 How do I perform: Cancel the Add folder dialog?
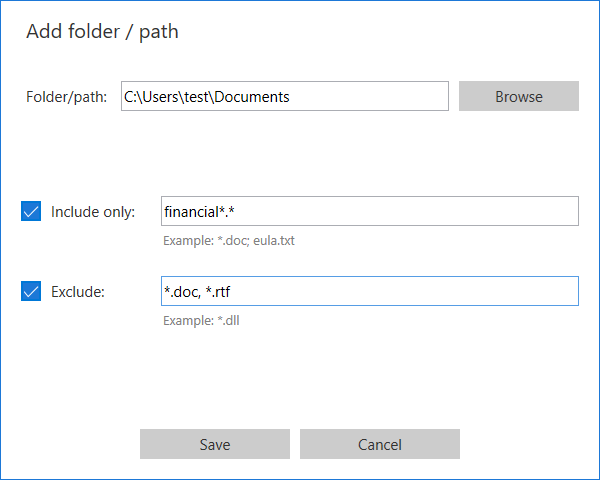click(380, 444)
